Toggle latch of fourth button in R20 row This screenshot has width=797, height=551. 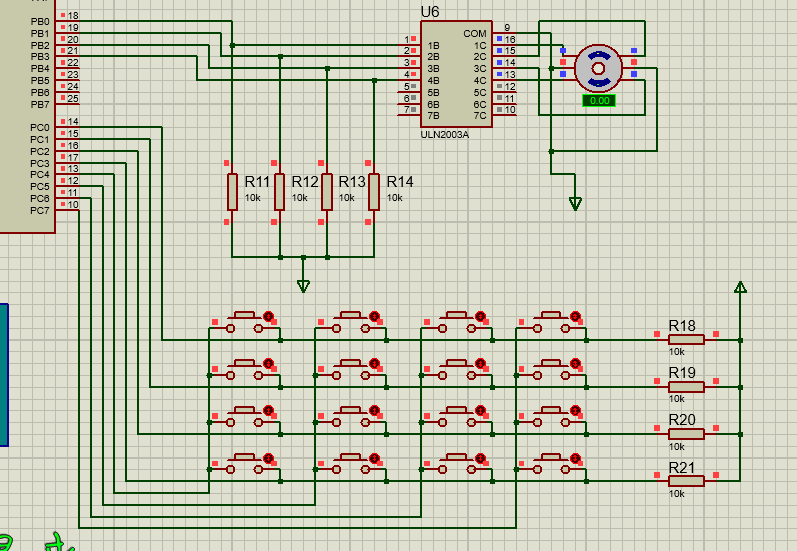tap(575, 410)
